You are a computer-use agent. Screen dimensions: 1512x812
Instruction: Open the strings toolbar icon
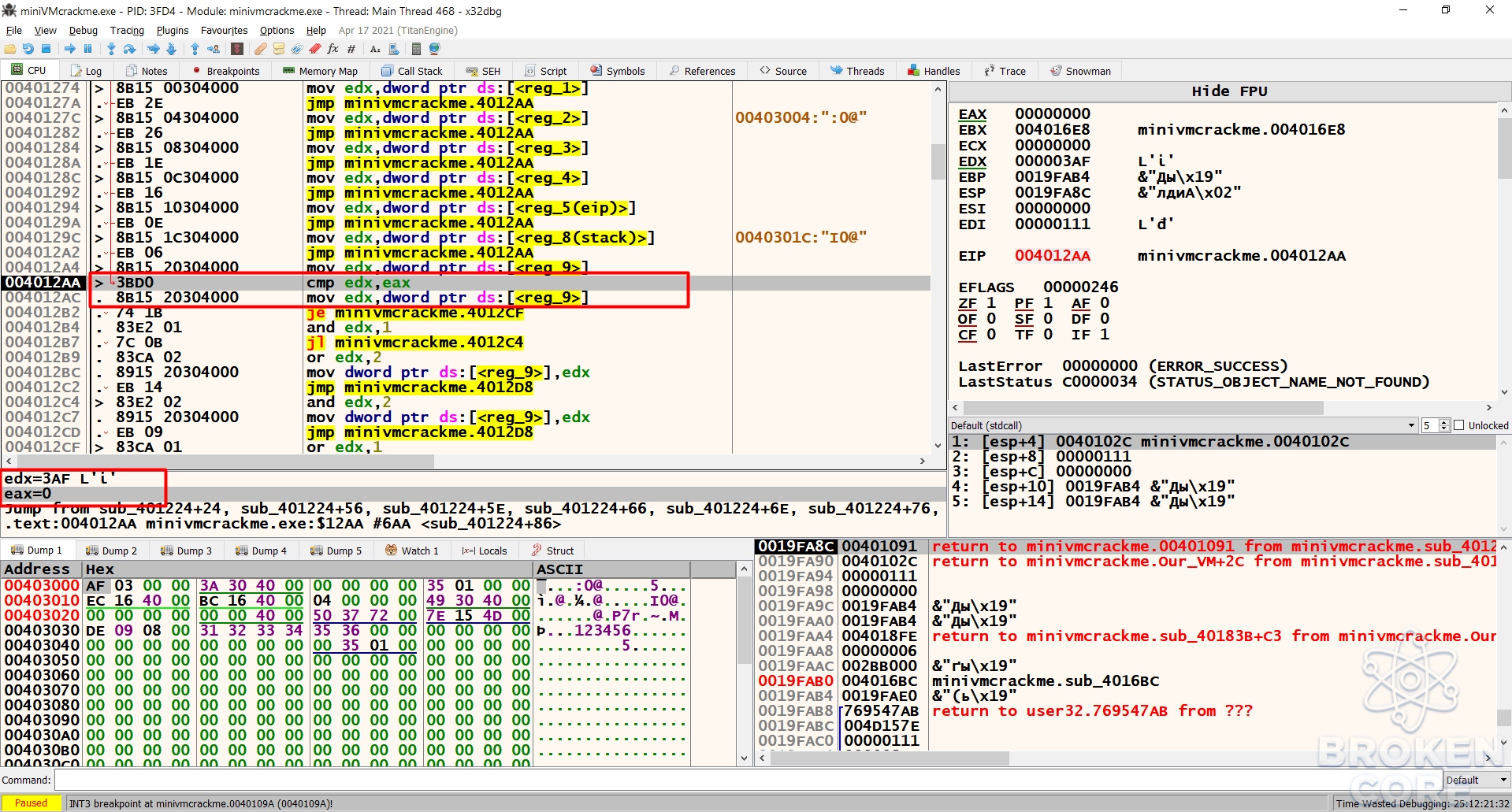click(x=375, y=49)
